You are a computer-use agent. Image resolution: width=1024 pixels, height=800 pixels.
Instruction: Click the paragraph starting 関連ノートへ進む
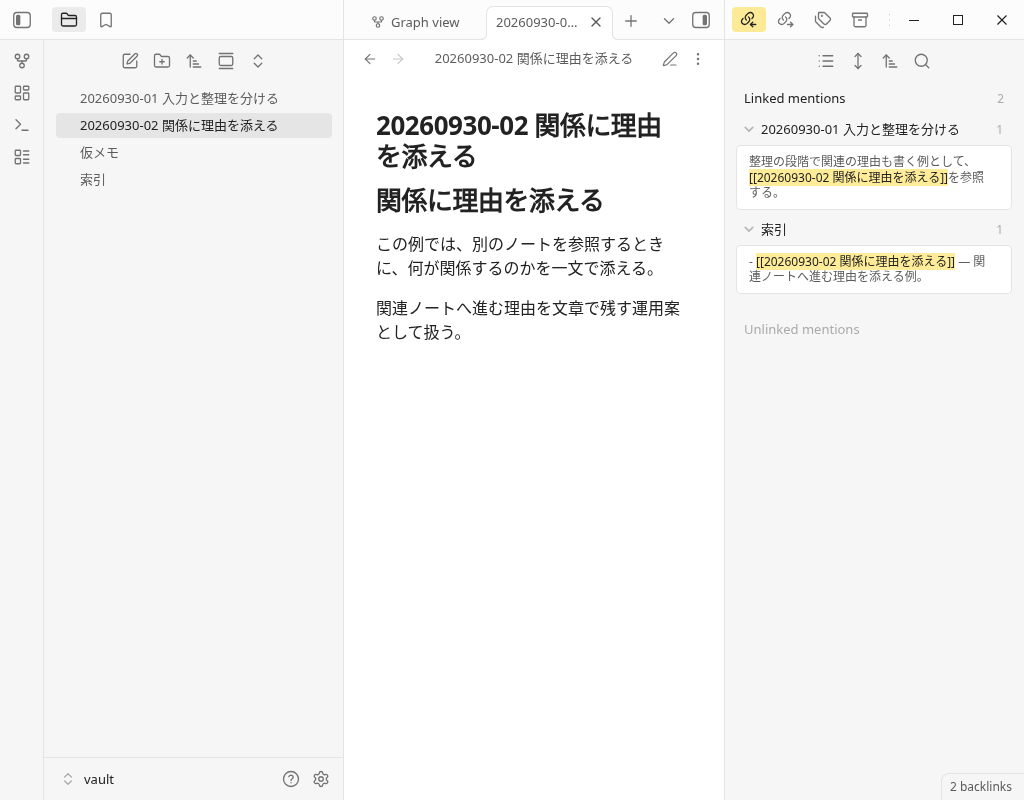coord(528,320)
